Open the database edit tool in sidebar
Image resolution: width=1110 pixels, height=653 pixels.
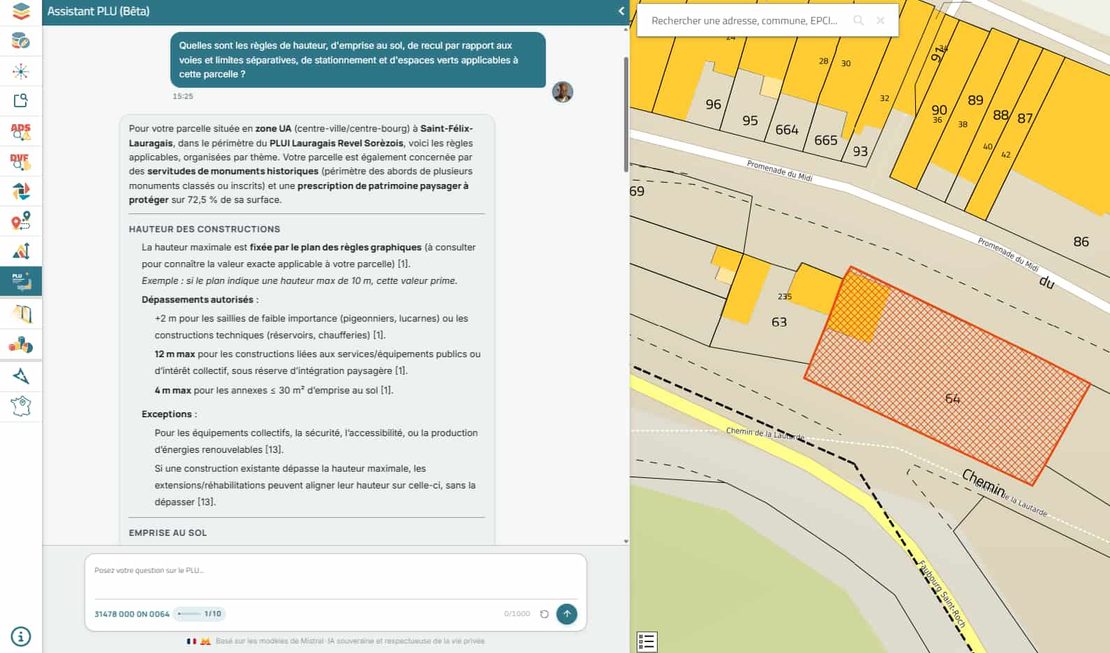21,41
